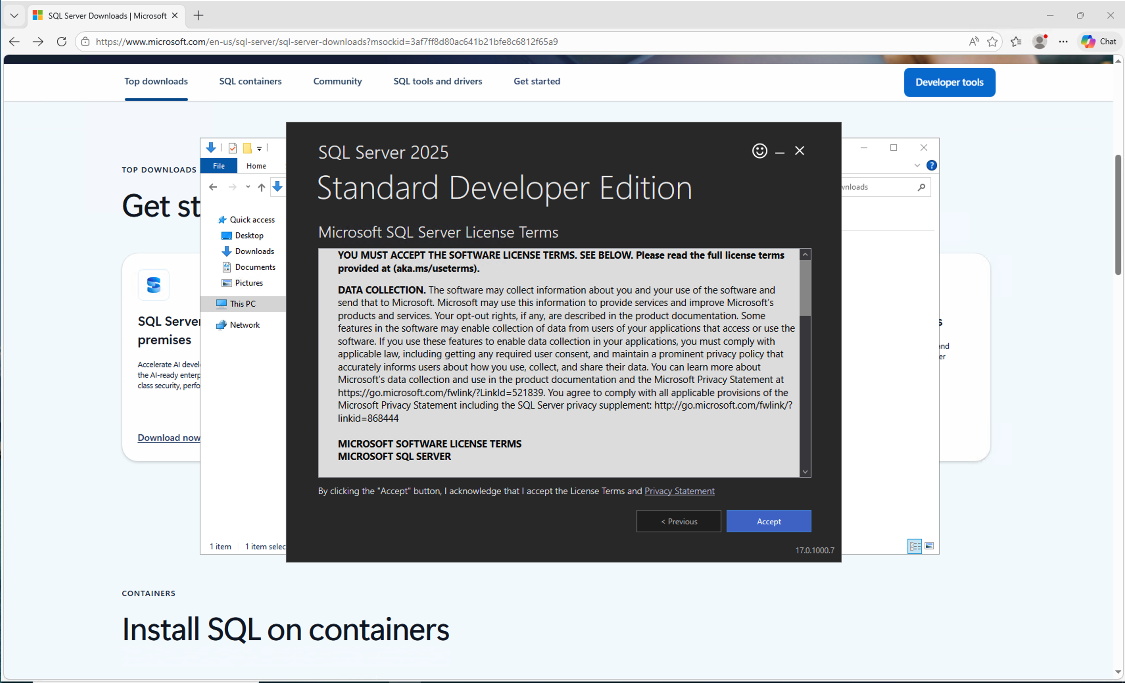Image resolution: width=1125 pixels, height=683 pixels.
Task: Open the Privacy Statement link in installer
Action: click(x=679, y=491)
